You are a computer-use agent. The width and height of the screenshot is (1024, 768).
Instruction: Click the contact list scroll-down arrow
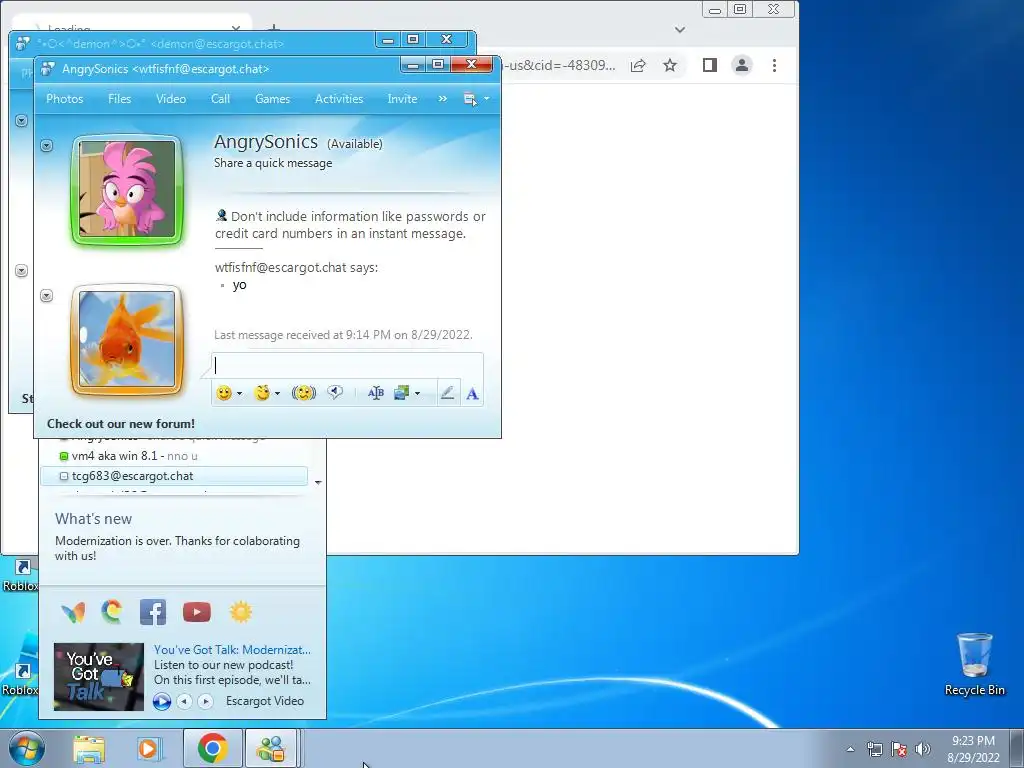[x=318, y=483]
